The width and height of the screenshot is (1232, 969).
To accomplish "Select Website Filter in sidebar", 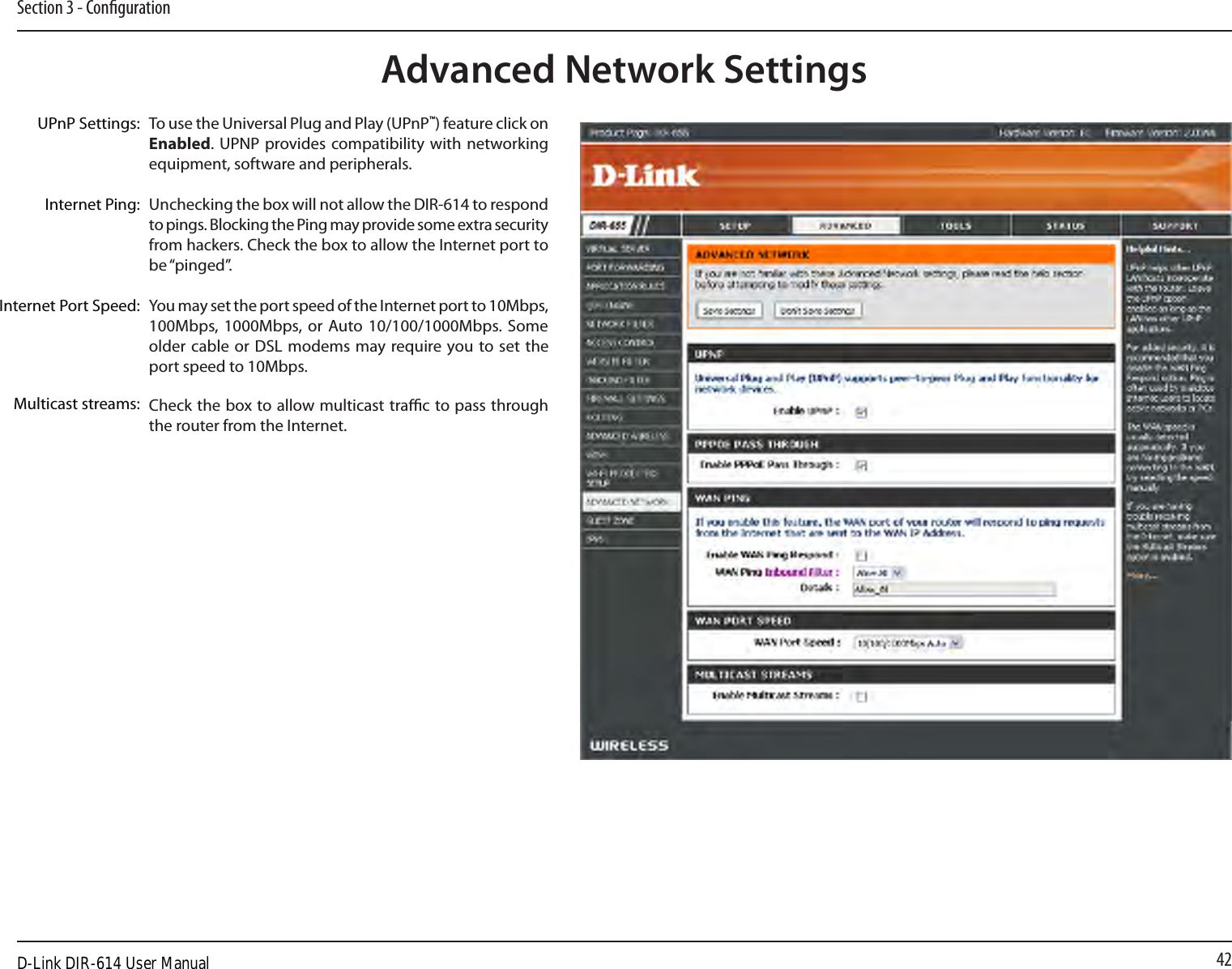I will pyautogui.click(x=631, y=361).
